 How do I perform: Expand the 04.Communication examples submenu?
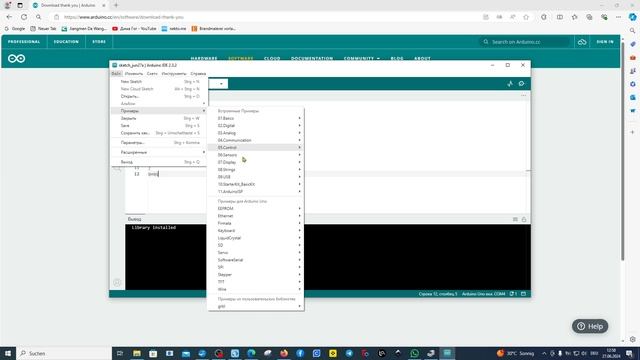coord(256,140)
